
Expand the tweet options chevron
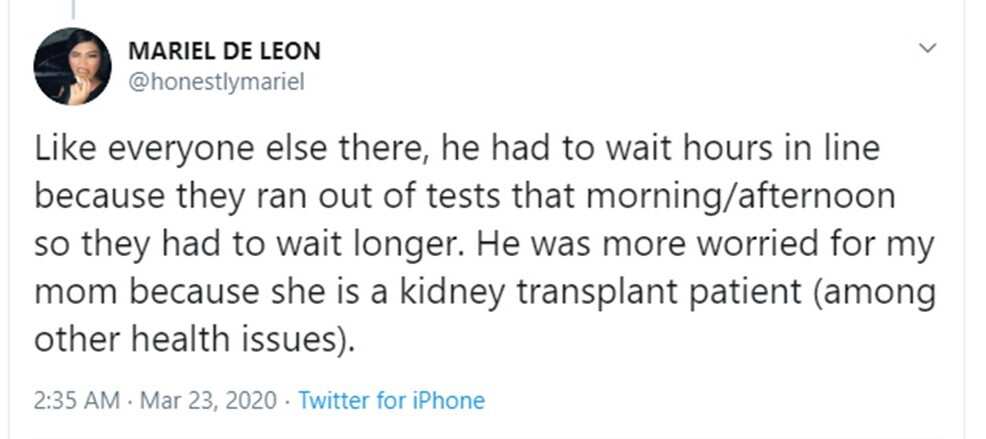pos(928,48)
